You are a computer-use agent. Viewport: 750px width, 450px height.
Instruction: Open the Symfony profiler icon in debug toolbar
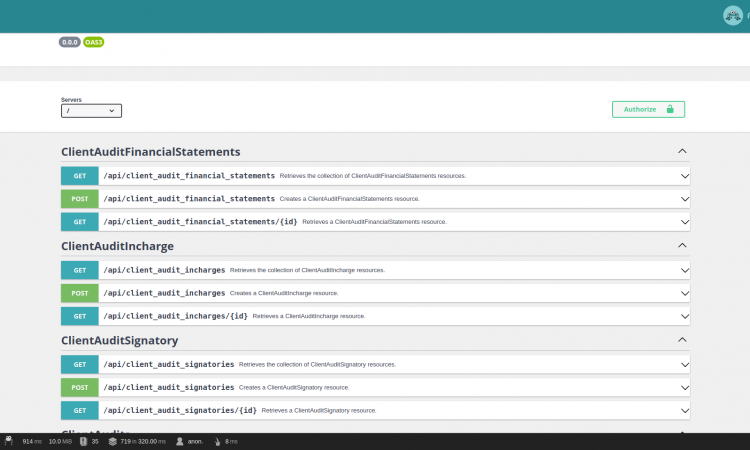8,440
